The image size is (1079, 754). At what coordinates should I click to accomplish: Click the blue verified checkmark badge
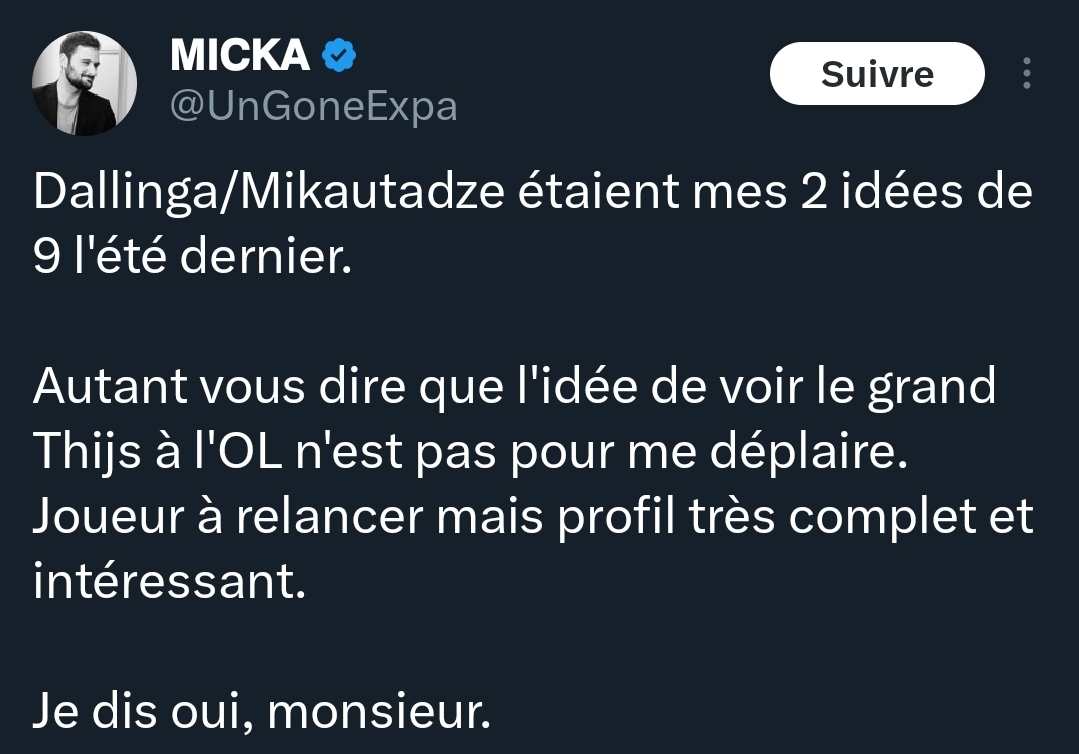coord(339,56)
